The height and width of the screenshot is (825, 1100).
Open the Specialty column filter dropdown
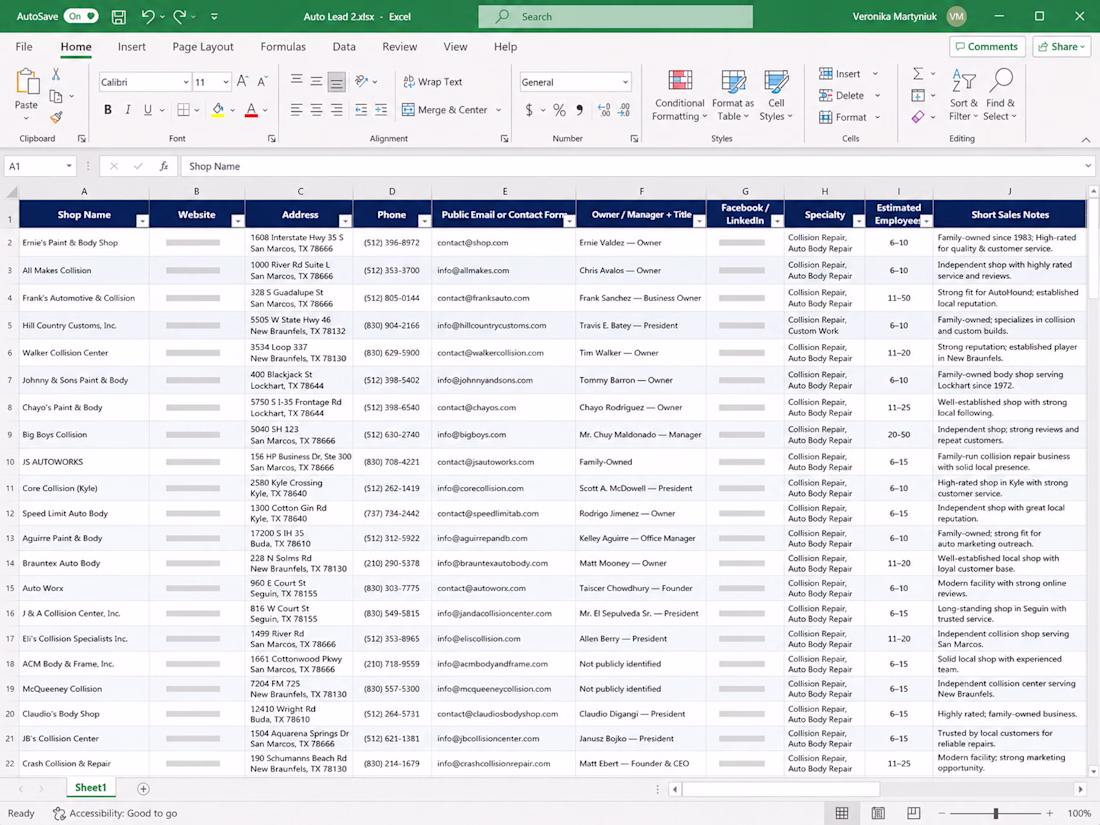pyautogui.click(x=858, y=221)
